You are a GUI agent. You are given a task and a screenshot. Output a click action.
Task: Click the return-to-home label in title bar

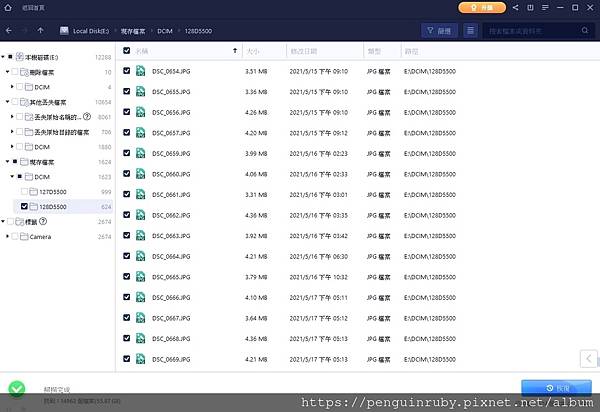click(x=33, y=8)
